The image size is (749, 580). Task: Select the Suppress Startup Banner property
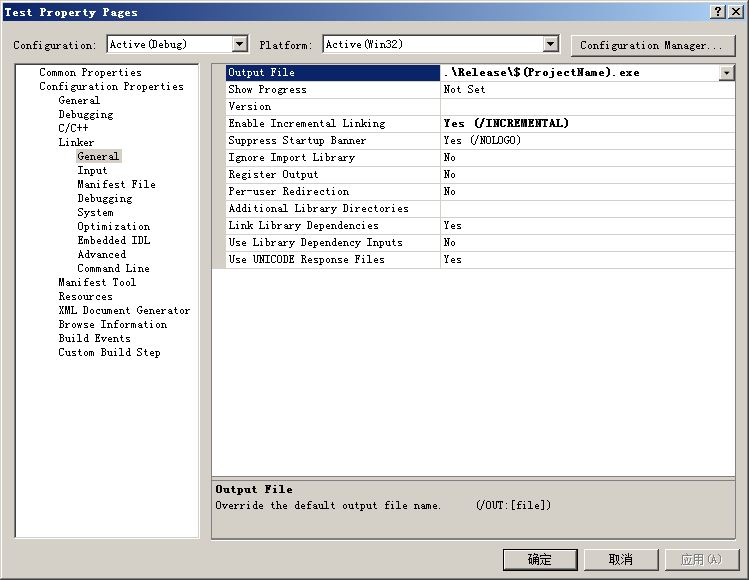pos(297,140)
